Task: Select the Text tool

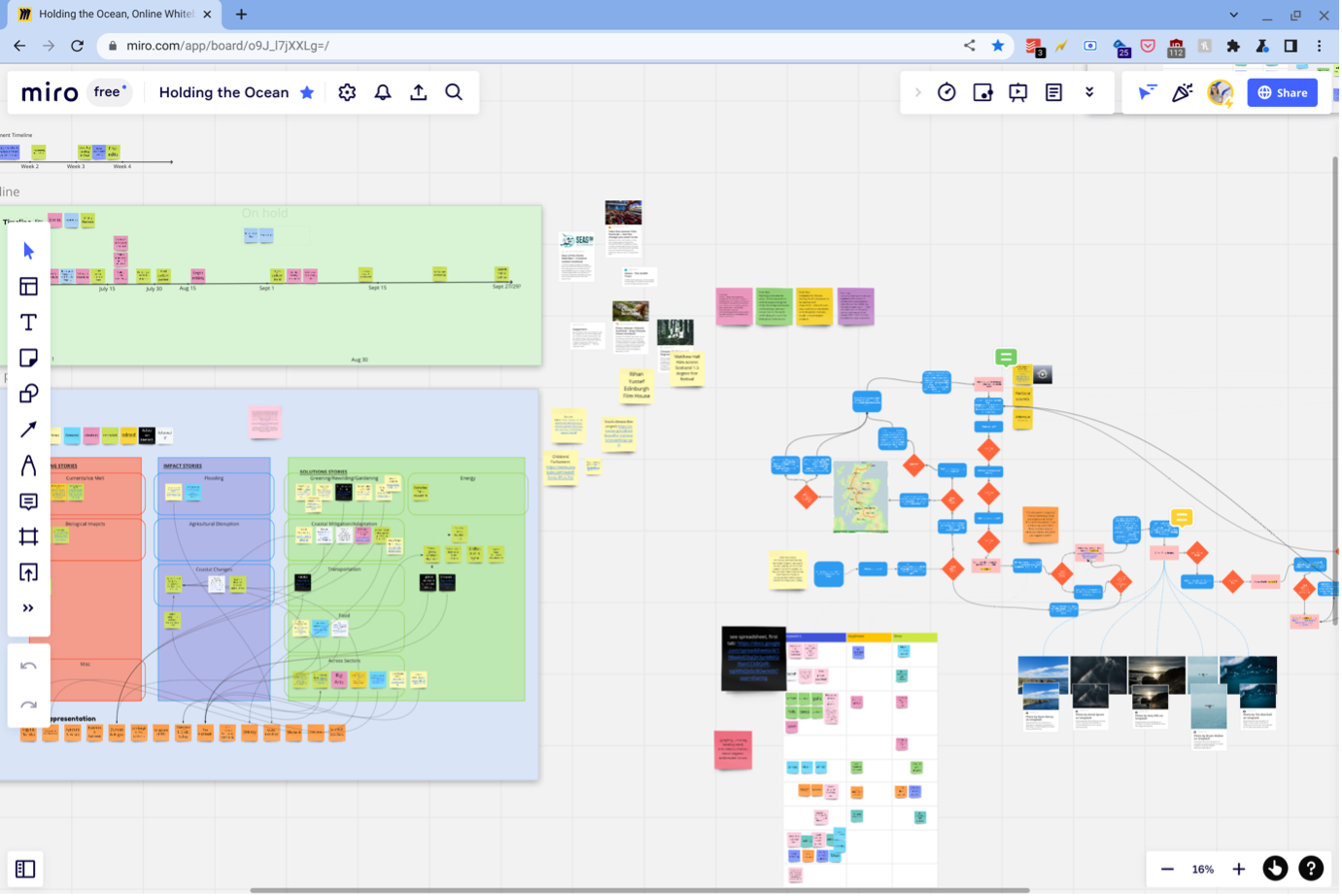Action: point(28,323)
